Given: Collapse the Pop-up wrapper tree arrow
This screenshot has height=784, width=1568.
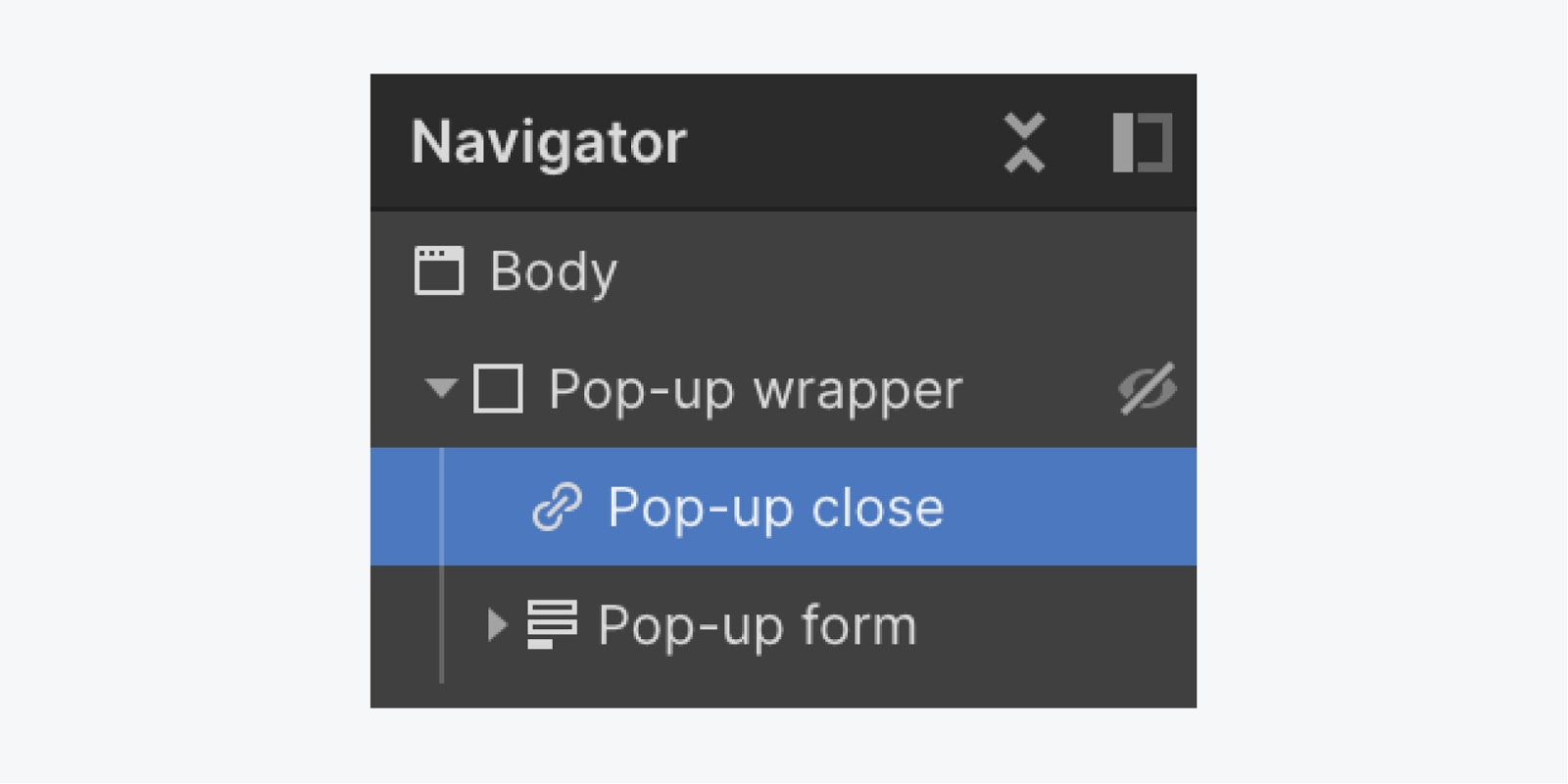Looking at the screenshot, I should tap(441, 389).
